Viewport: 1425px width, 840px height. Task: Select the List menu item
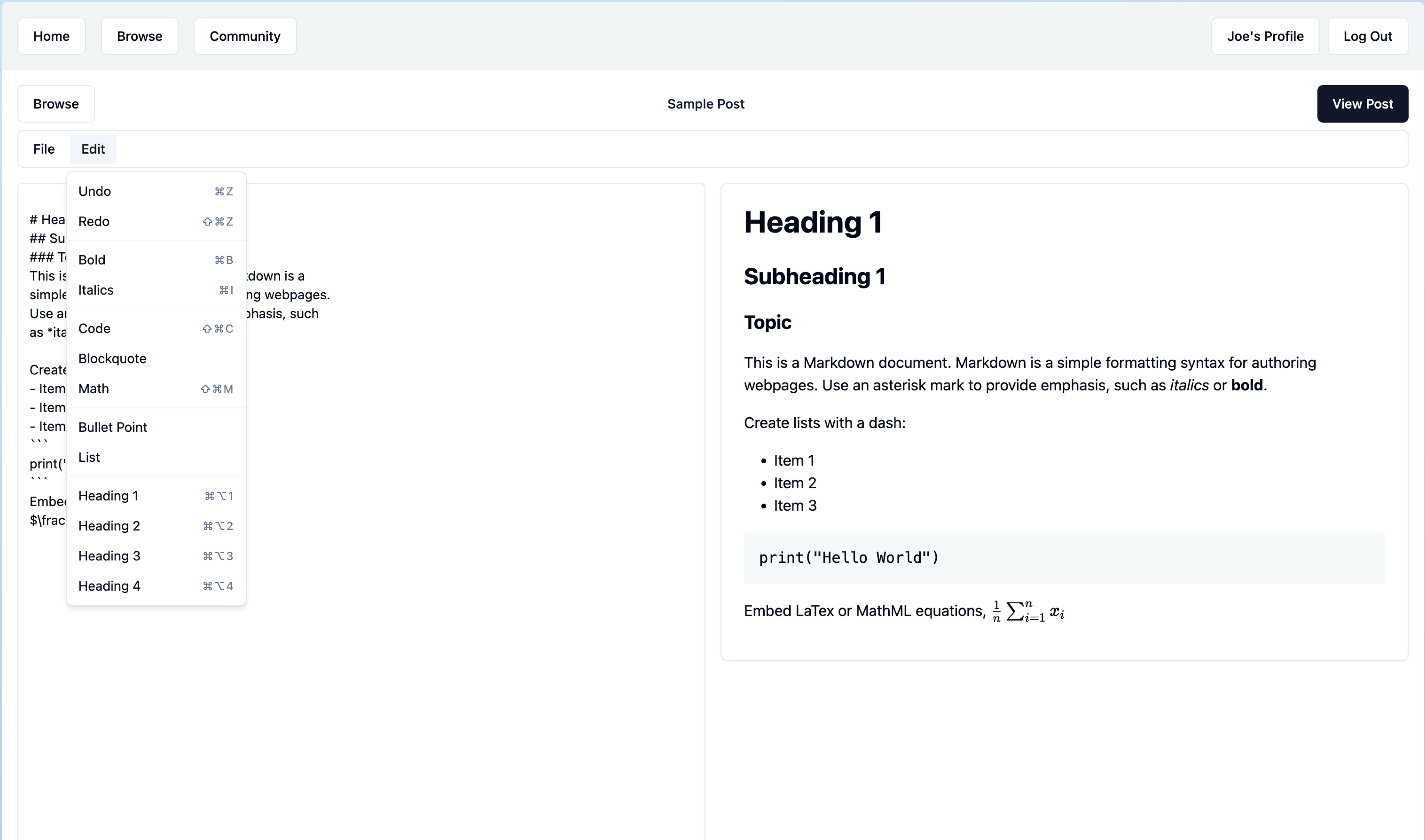coord(156,457)
